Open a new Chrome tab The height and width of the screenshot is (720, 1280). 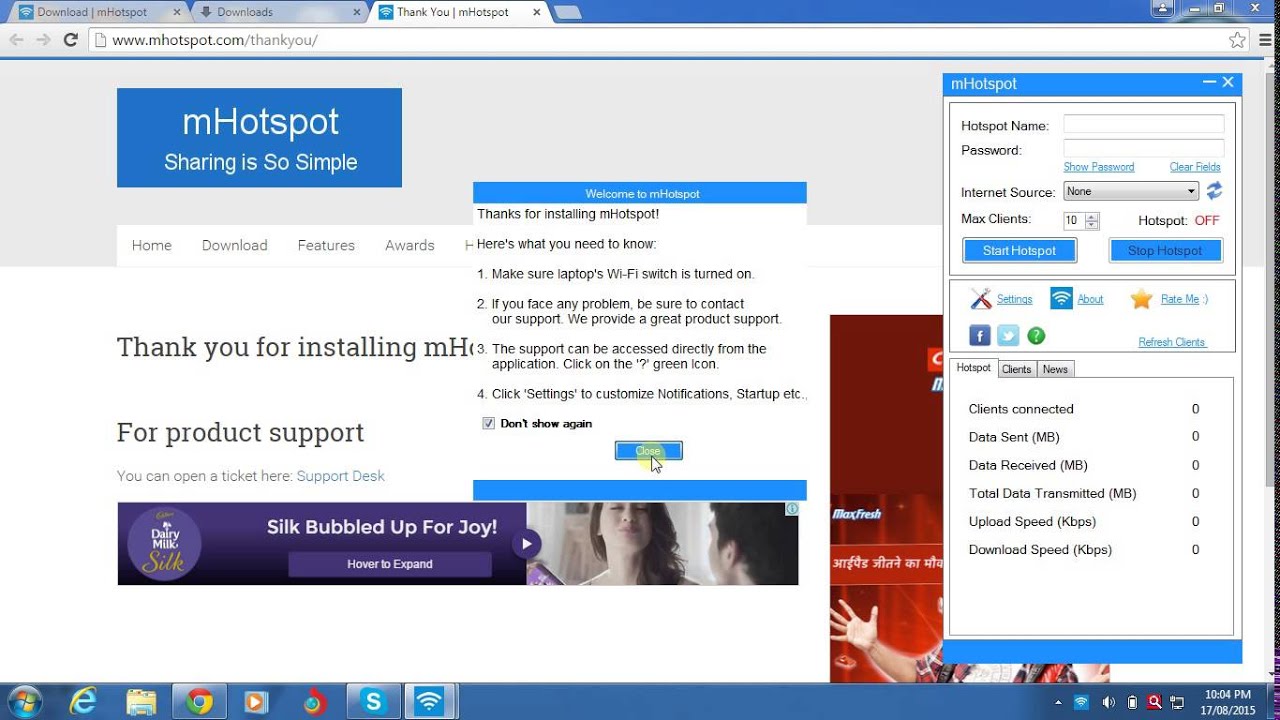click(567, 12)
